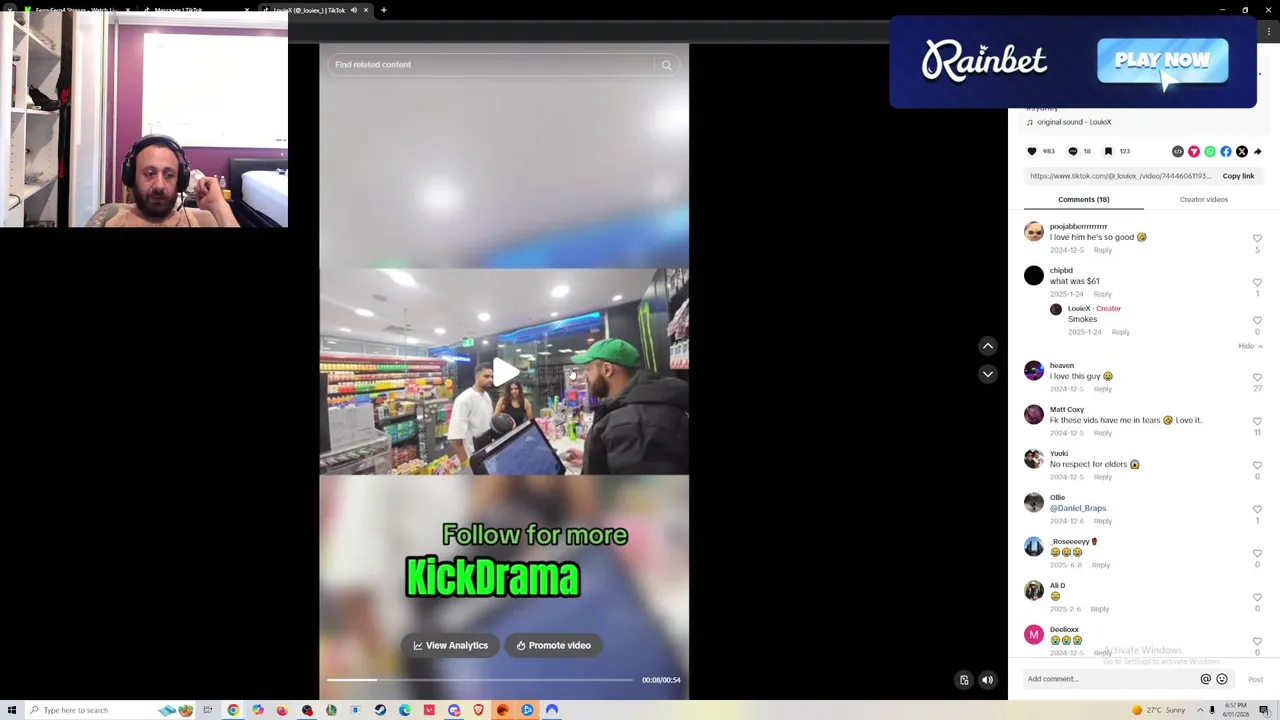Viewport: 1280px width, 720px height.
Task: Like Matt Coxy's comment
Action: click(x=1257, y=422)
